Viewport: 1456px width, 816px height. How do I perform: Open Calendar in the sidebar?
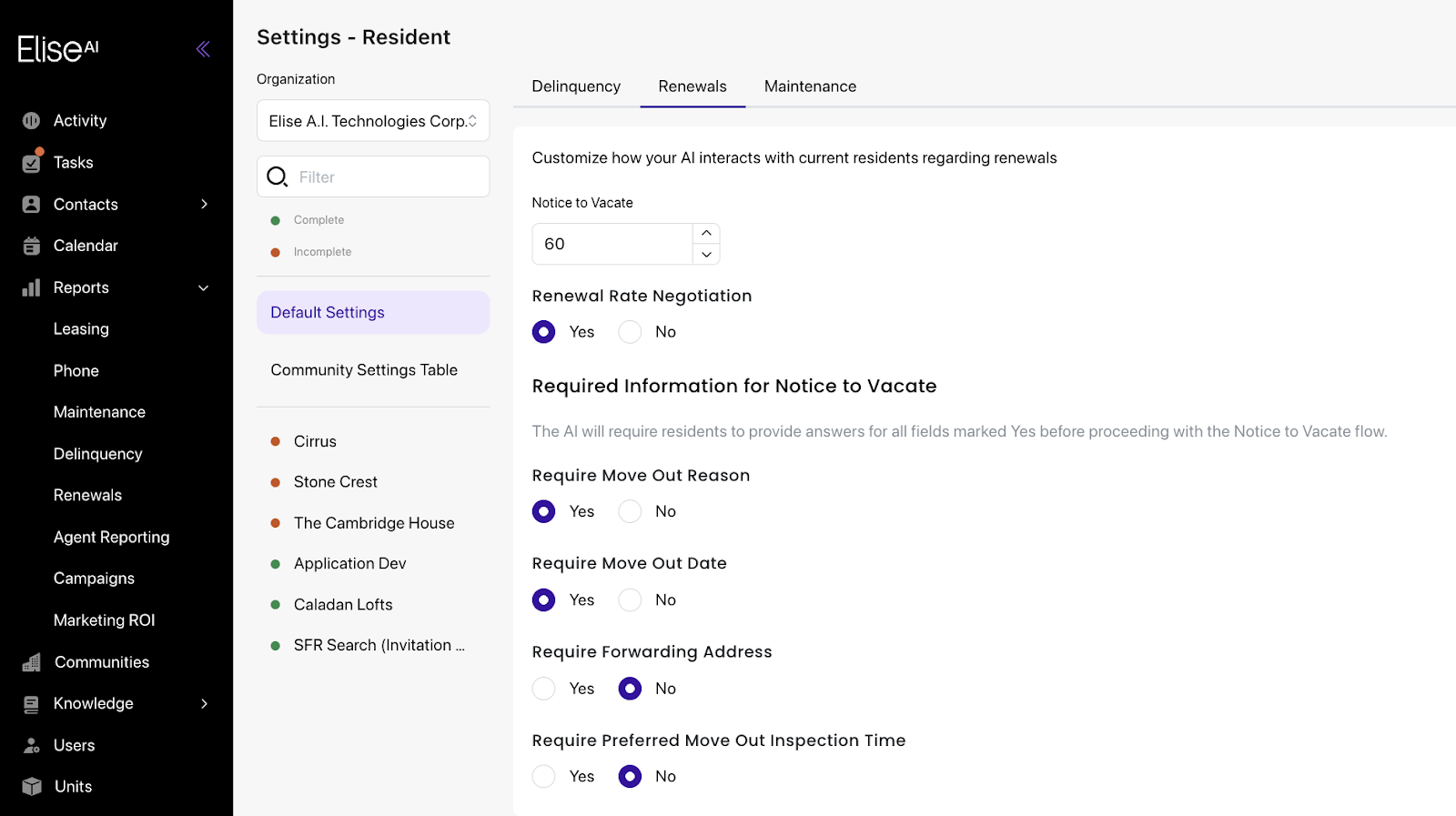coord(86,246)
